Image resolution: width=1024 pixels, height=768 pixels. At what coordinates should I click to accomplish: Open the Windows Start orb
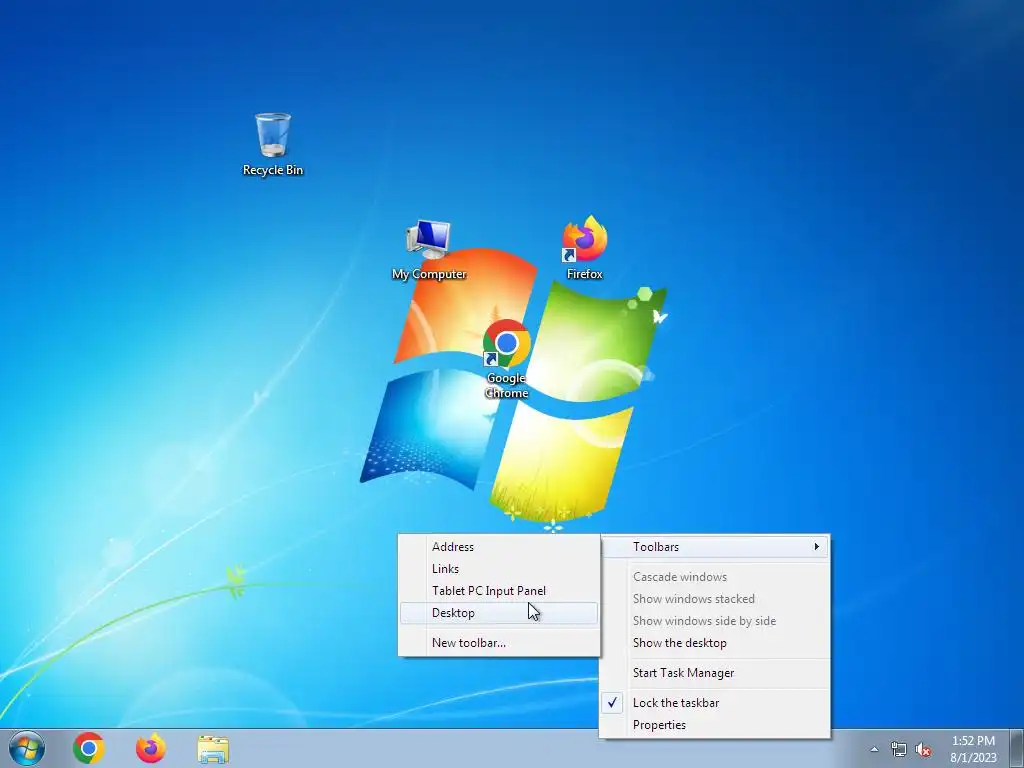pos(27,748)
